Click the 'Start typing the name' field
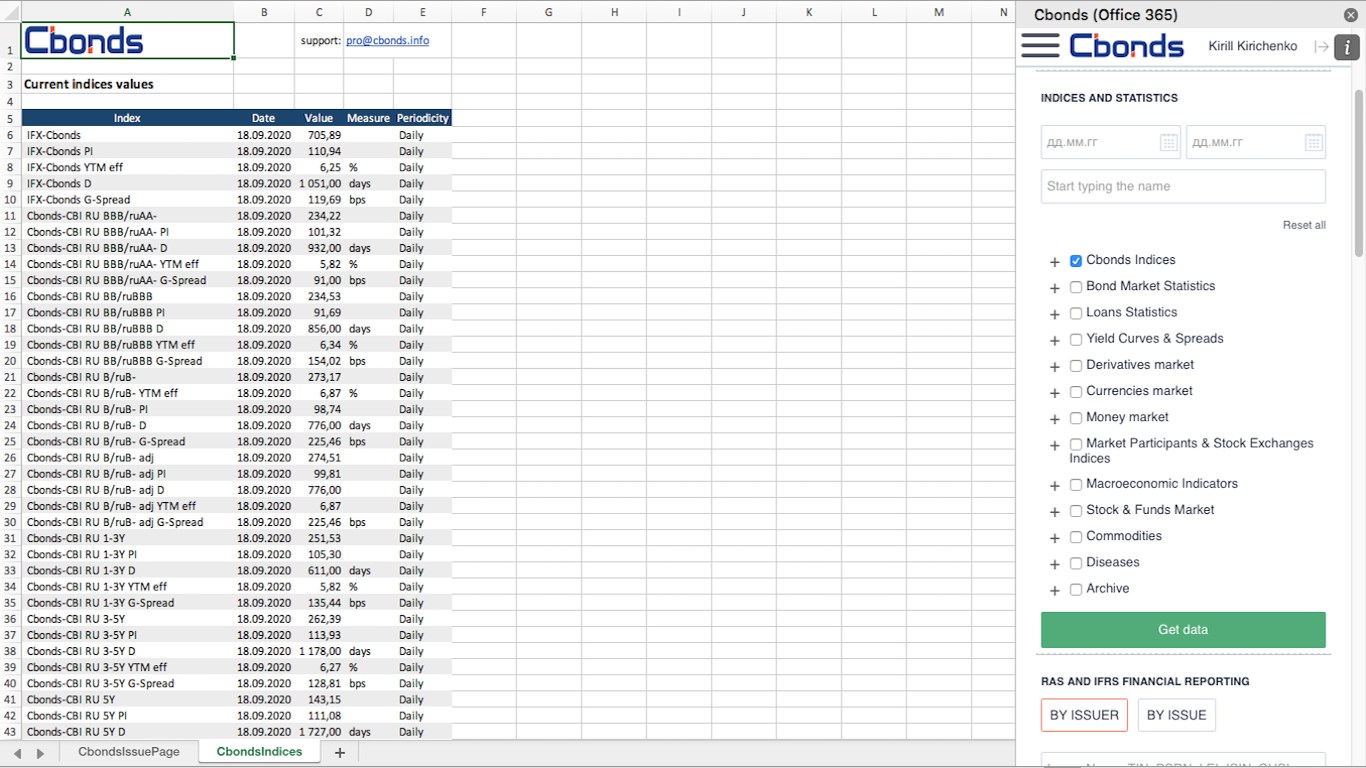The width and height of the screenshot is (1366, 768). [1183, 186]
